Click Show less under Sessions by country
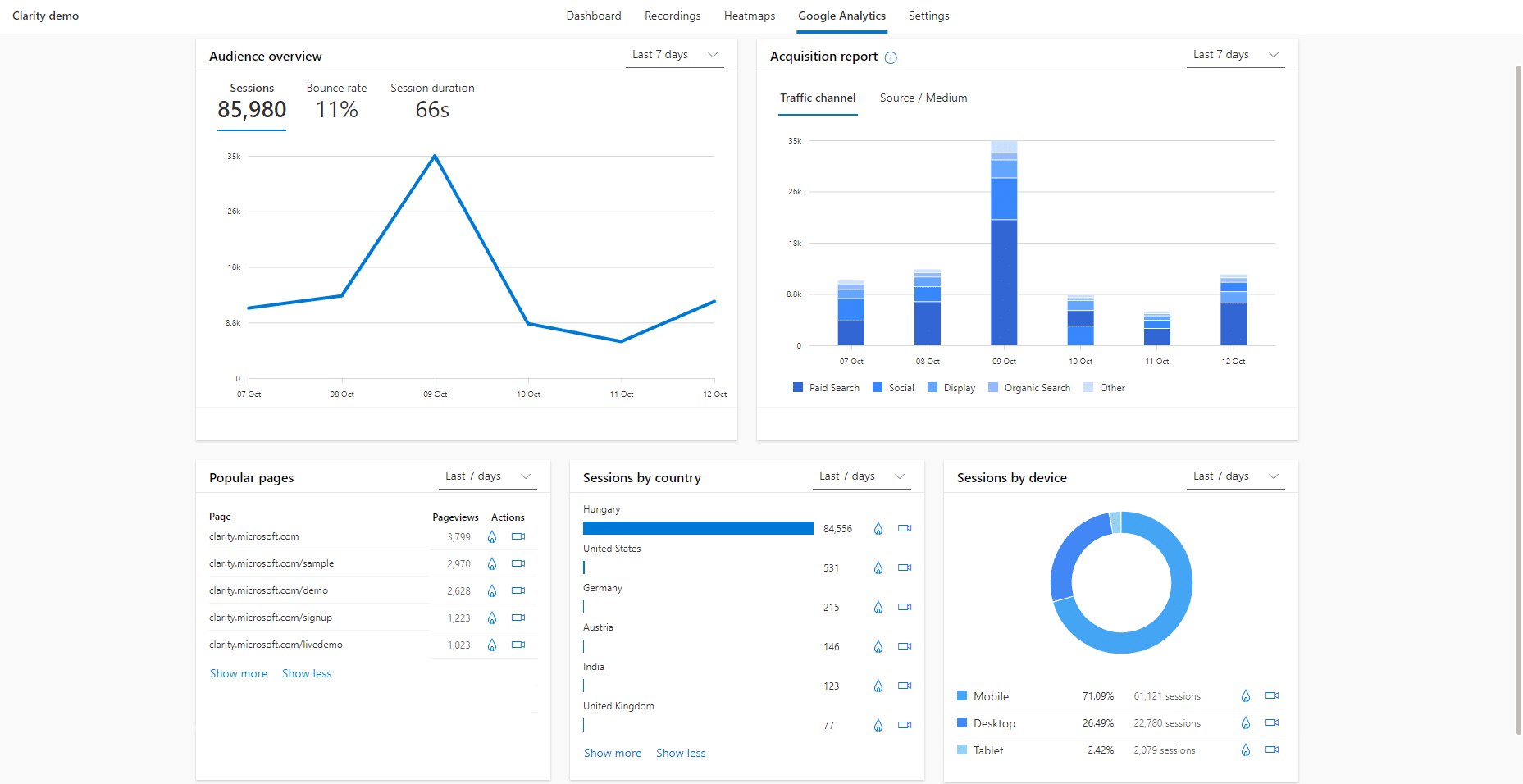Image resolution: width=1523 pixels, height=784 pixels. pyautogui.click(x=680, y=754)
